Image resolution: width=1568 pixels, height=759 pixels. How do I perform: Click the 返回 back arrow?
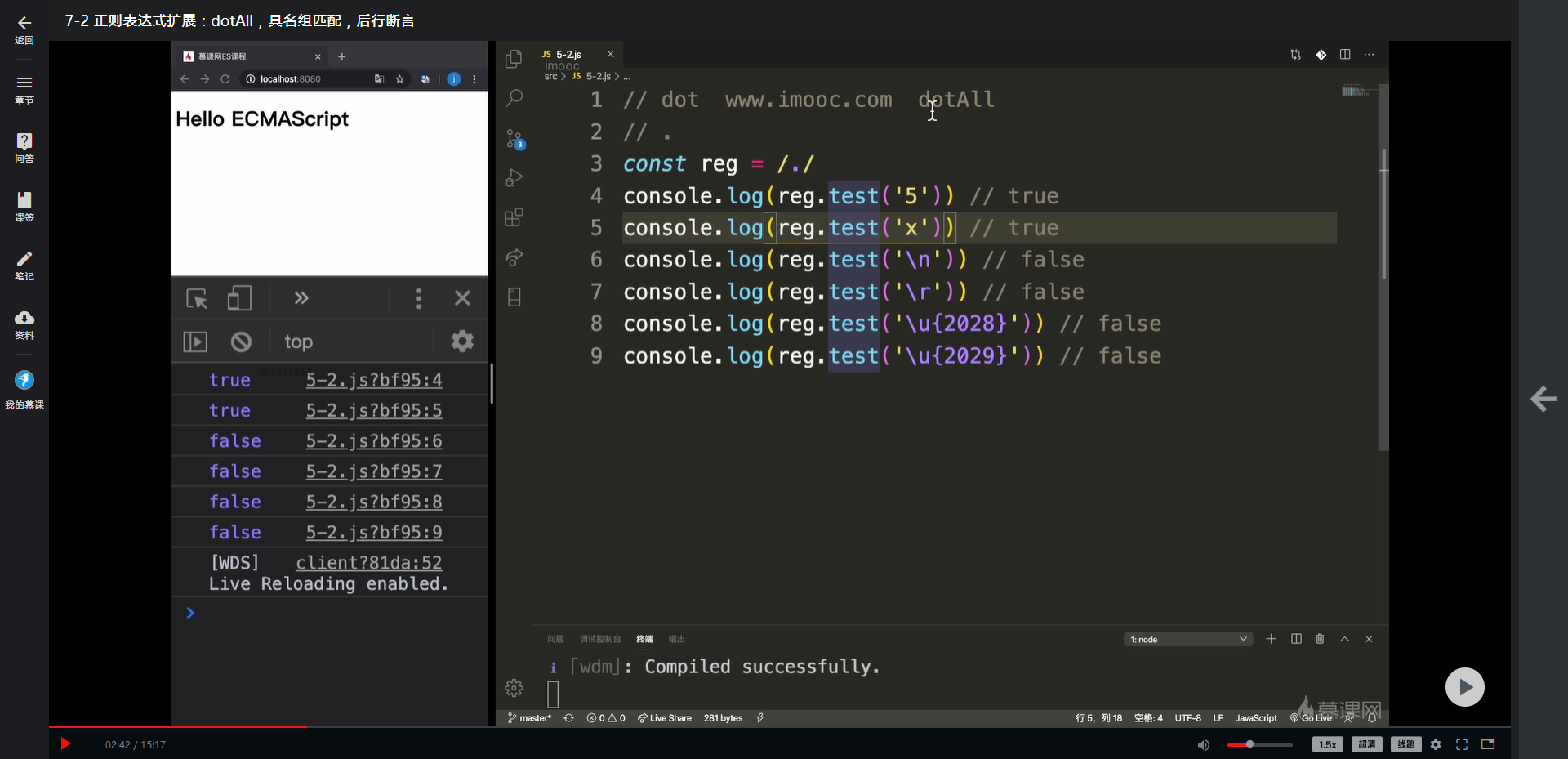24,29
